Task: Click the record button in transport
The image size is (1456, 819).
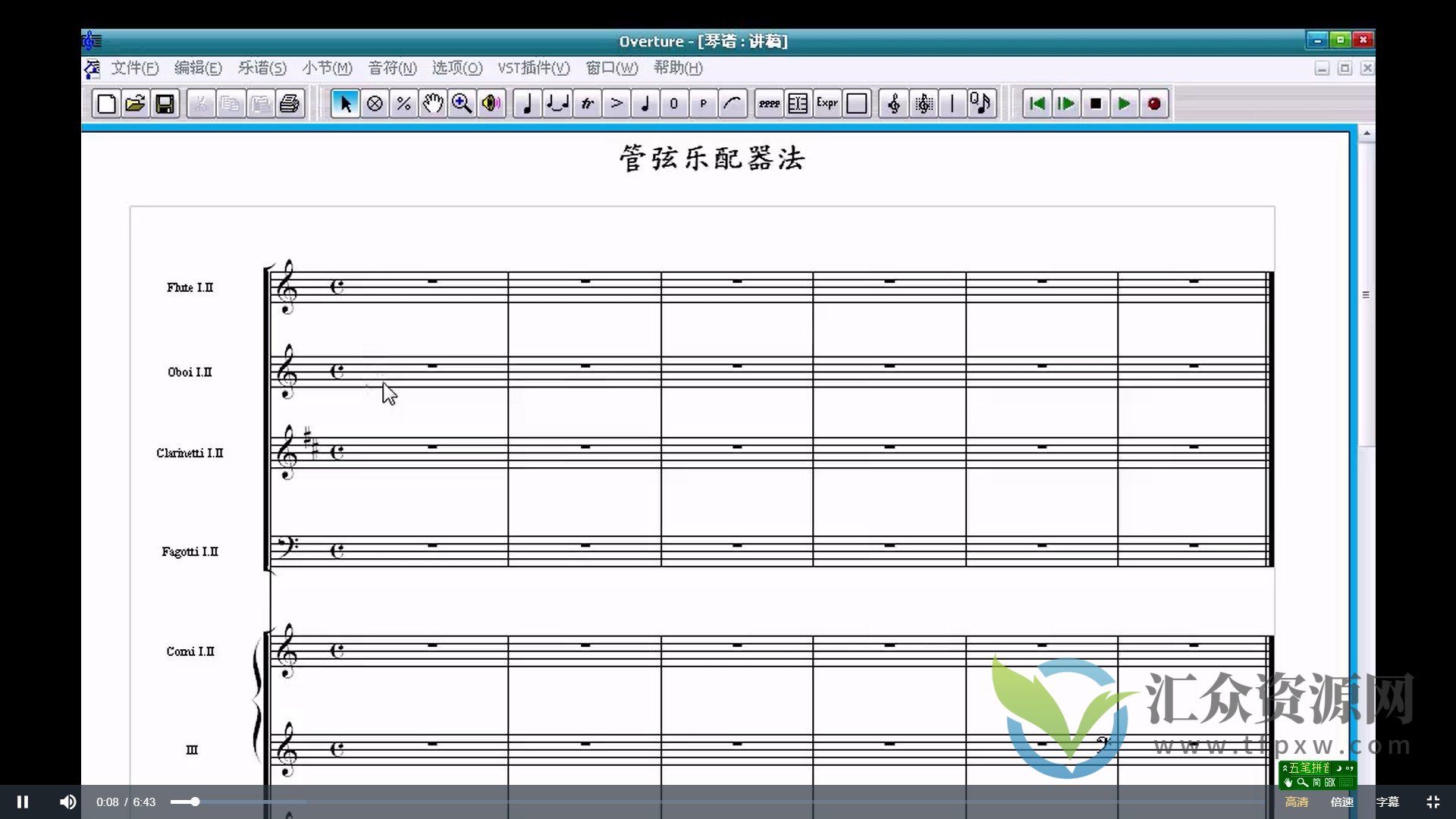Action: (1153, 104)
